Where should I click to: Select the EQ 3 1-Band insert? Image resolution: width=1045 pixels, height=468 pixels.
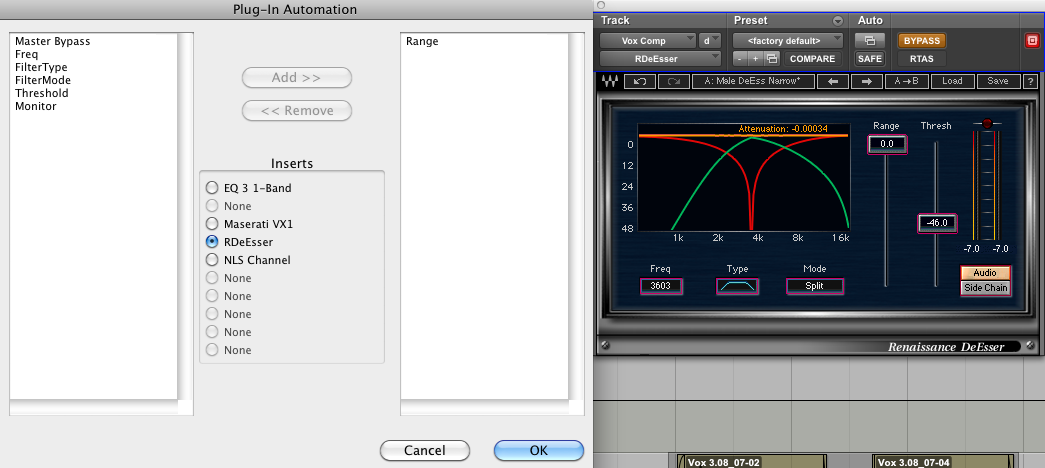(x=212, y=188)
